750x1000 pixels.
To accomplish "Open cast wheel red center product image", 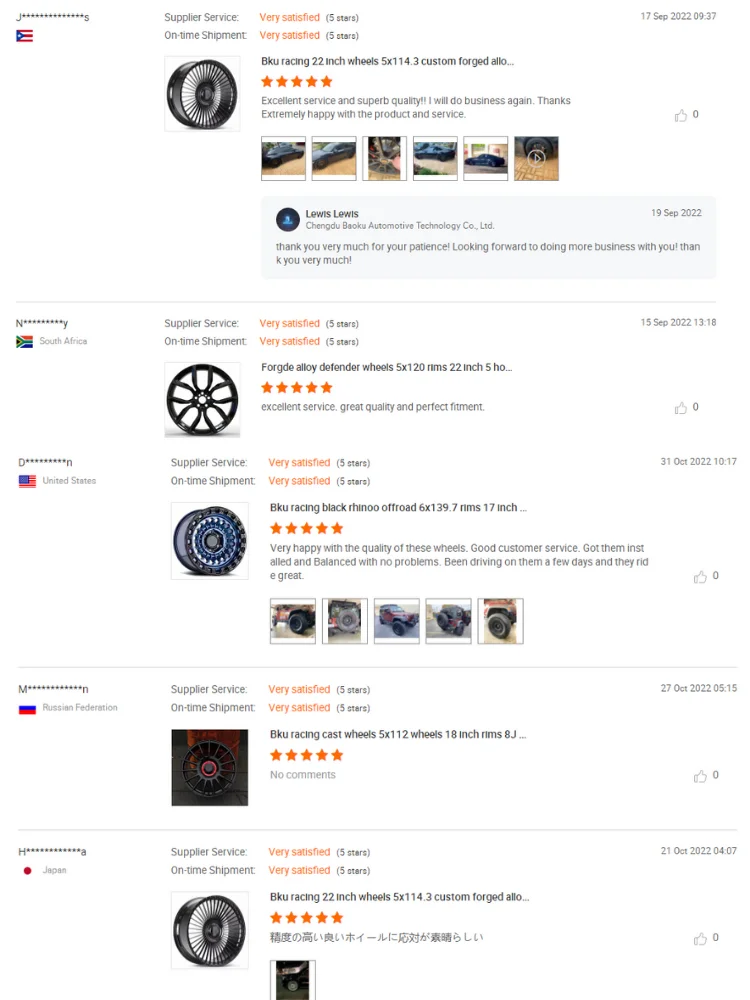I will click(210, 768).
